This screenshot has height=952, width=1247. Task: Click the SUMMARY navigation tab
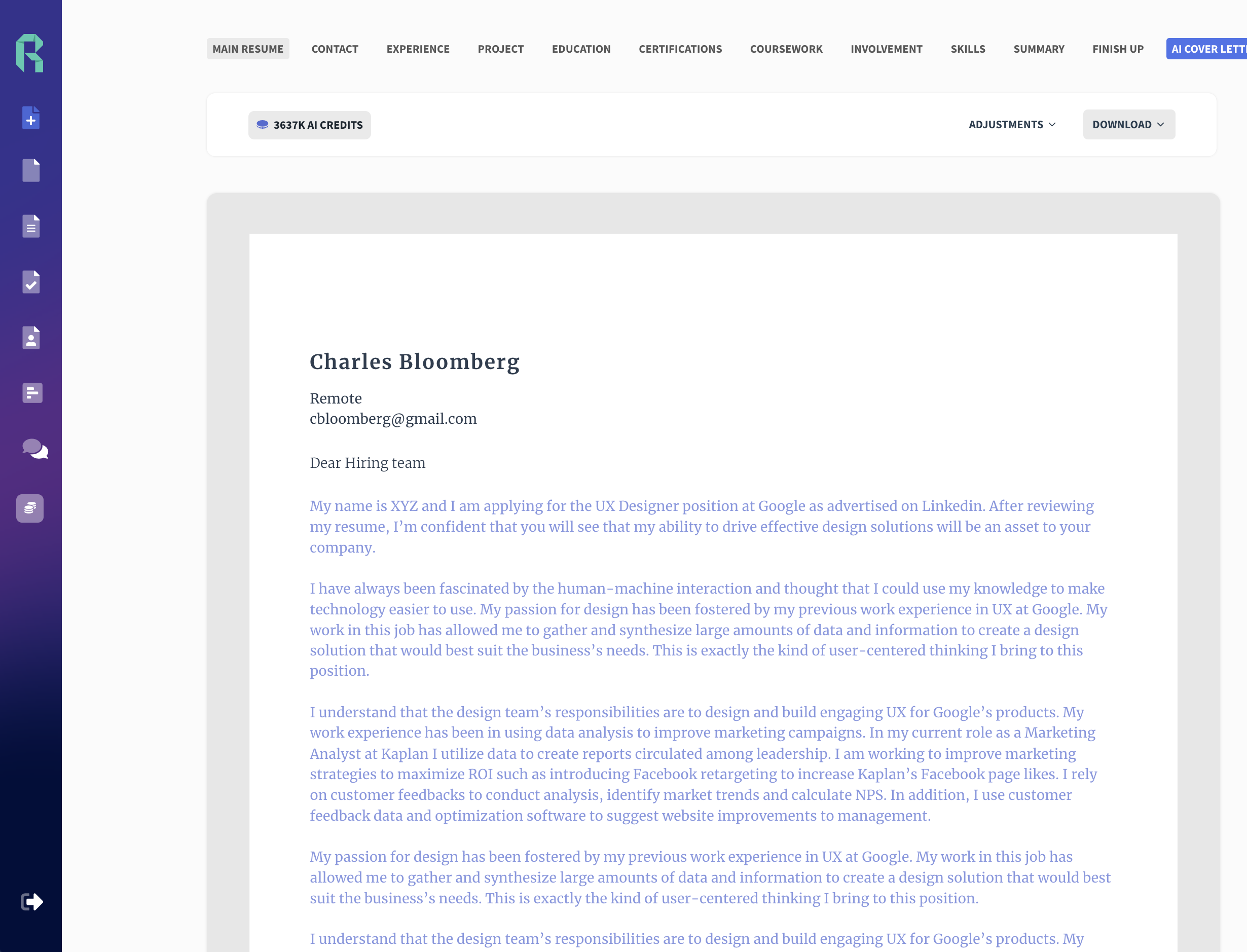(1038, 48)
